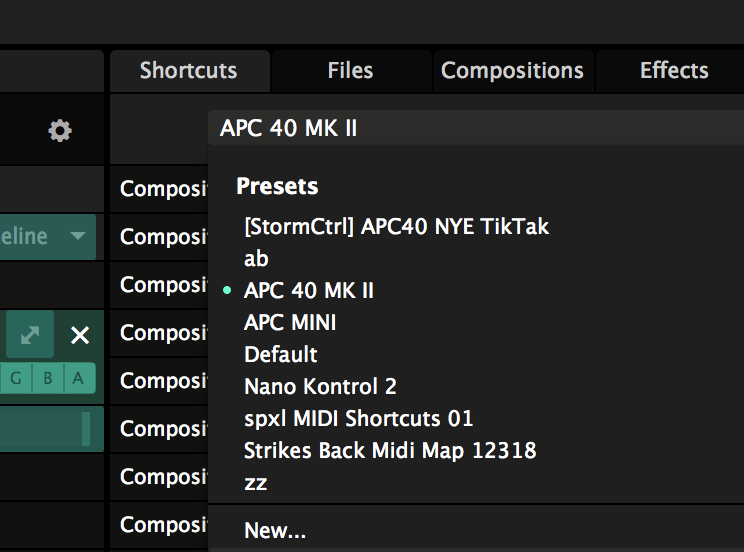The image size is (744, 552).
Task: Select the APC MINI preset
Action: (x=290, y=323)
